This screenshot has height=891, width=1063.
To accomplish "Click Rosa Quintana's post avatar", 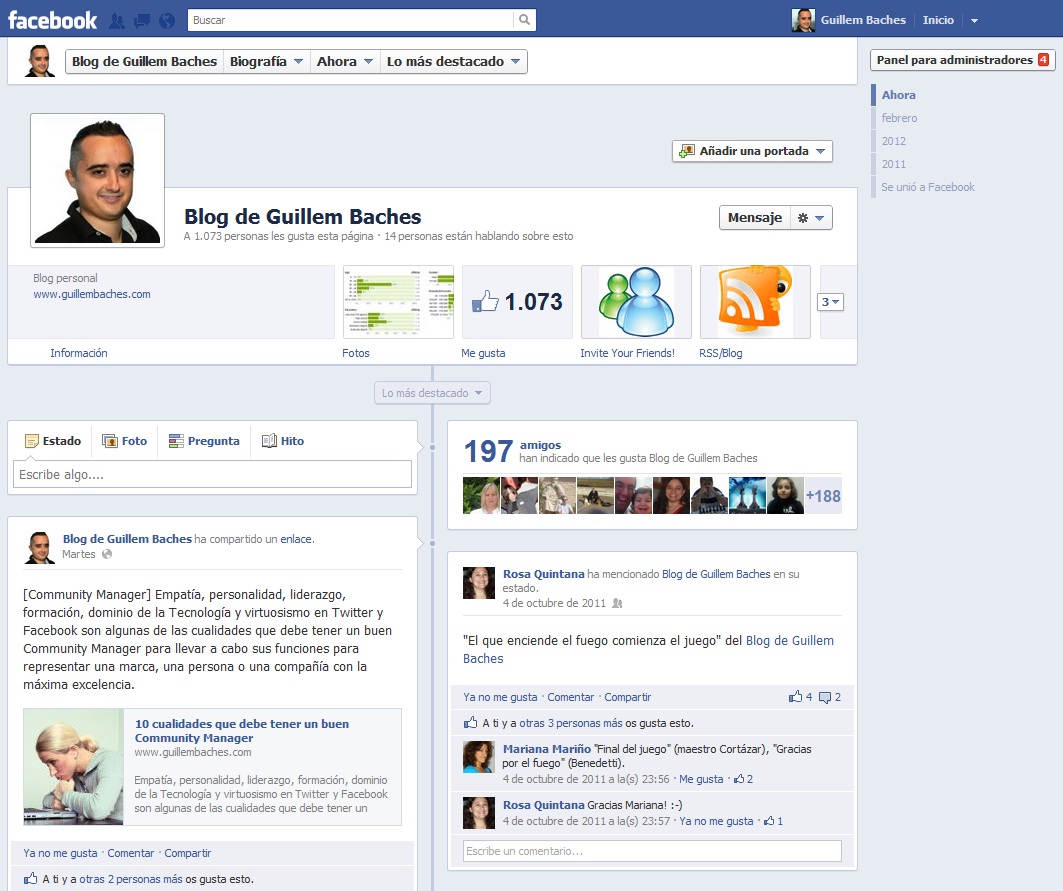I will coord(479,583).
